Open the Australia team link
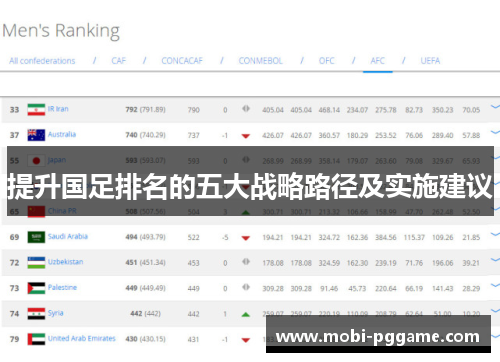The width and height of the screenshot is (500, 362). [x=62, y=134]
